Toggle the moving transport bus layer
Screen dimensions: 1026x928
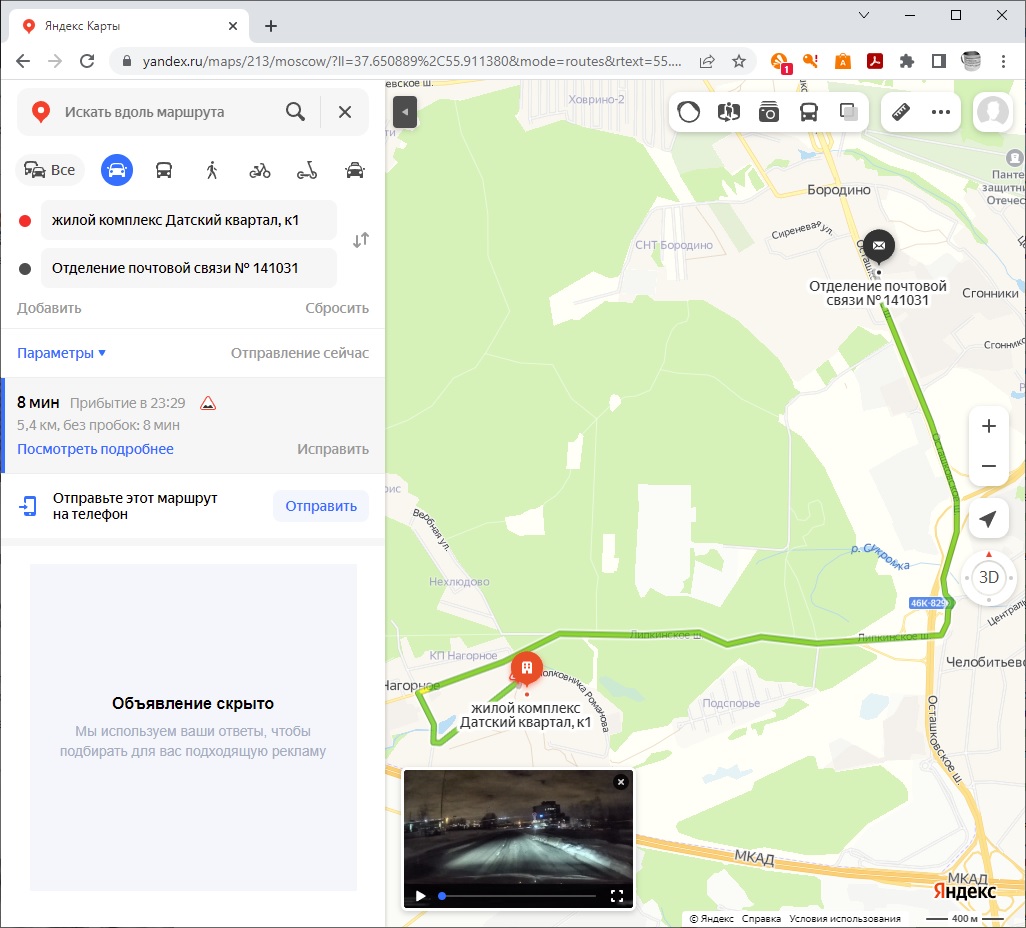point(809,113)
